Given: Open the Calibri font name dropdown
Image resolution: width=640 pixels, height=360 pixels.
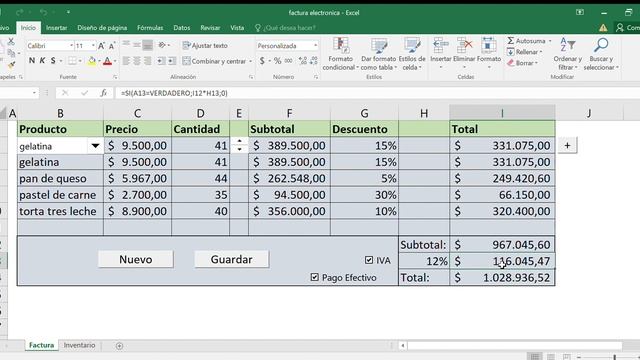Looking at the screenshot, I should point(71,46).
